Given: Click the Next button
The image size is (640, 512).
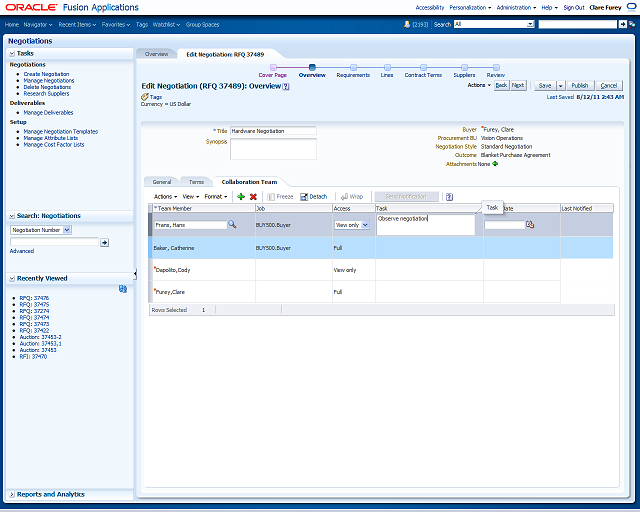Looking at the screenshot, I should pos(518,85).
